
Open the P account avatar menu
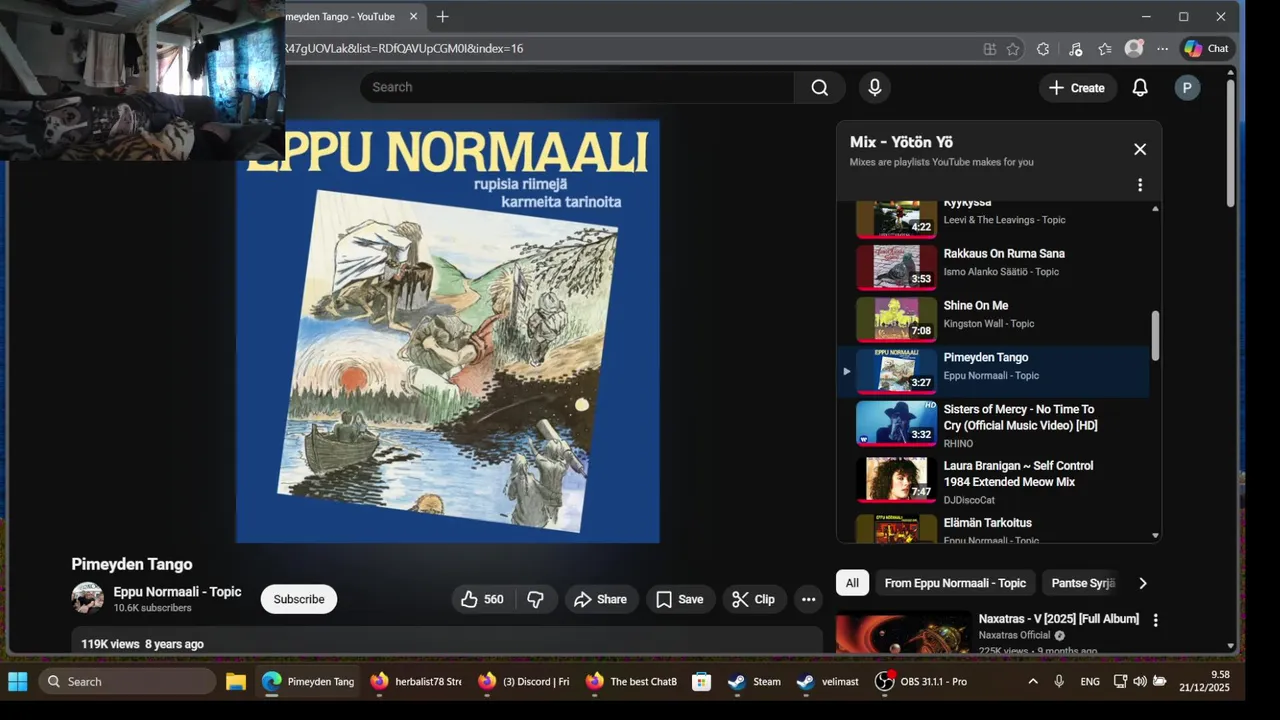[1187, 88]
